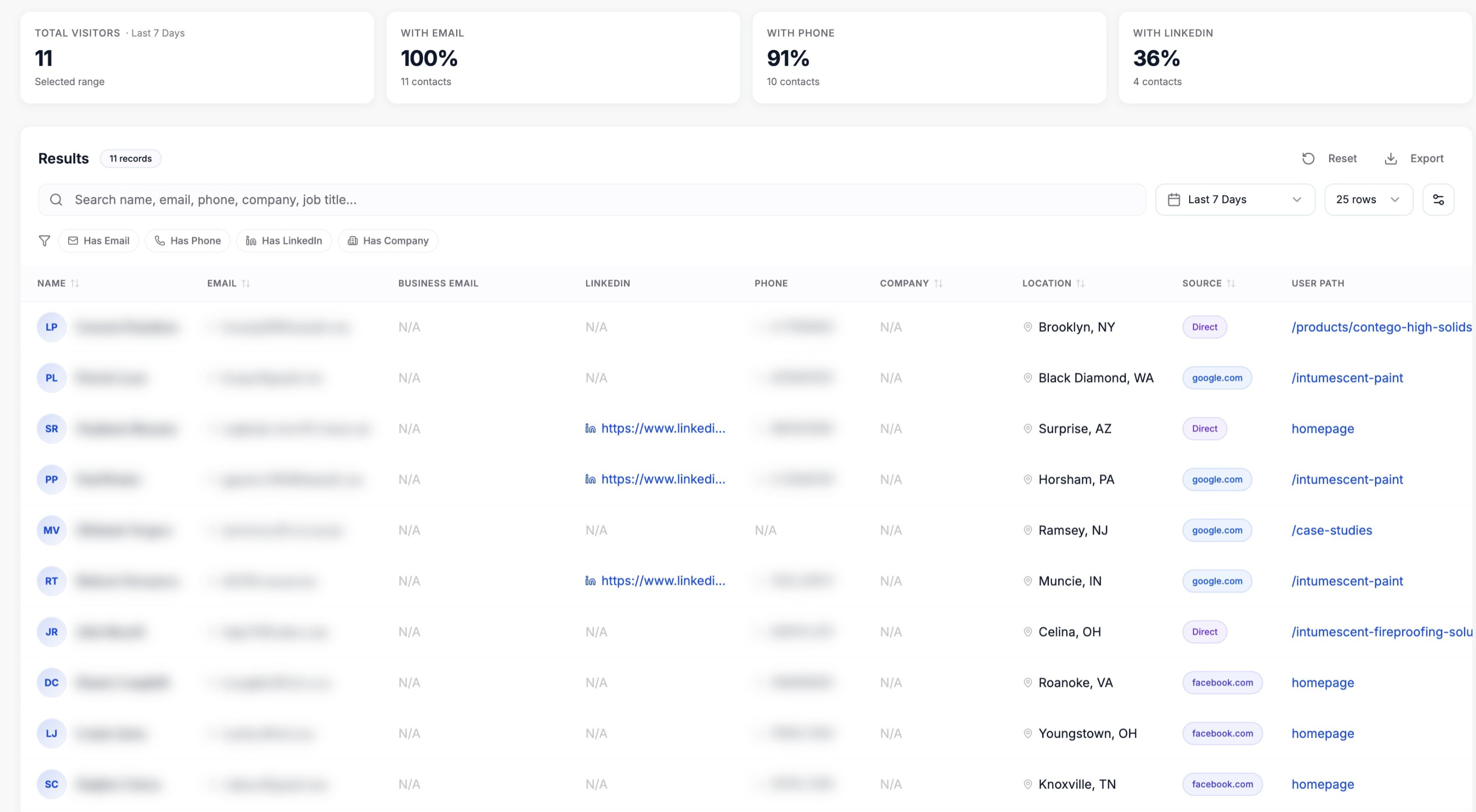This screenshot has height=812, width=1476.
Task: Sort by Name column arrows
Action: [x=74, y=283]
